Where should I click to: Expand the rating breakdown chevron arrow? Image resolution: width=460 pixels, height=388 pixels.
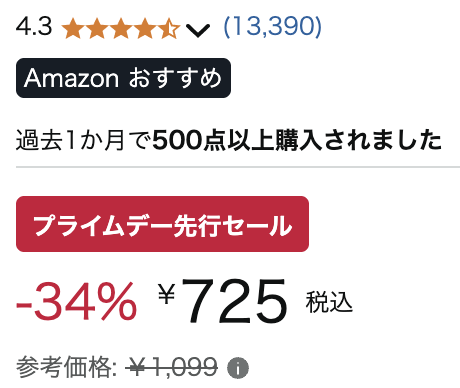198,30
